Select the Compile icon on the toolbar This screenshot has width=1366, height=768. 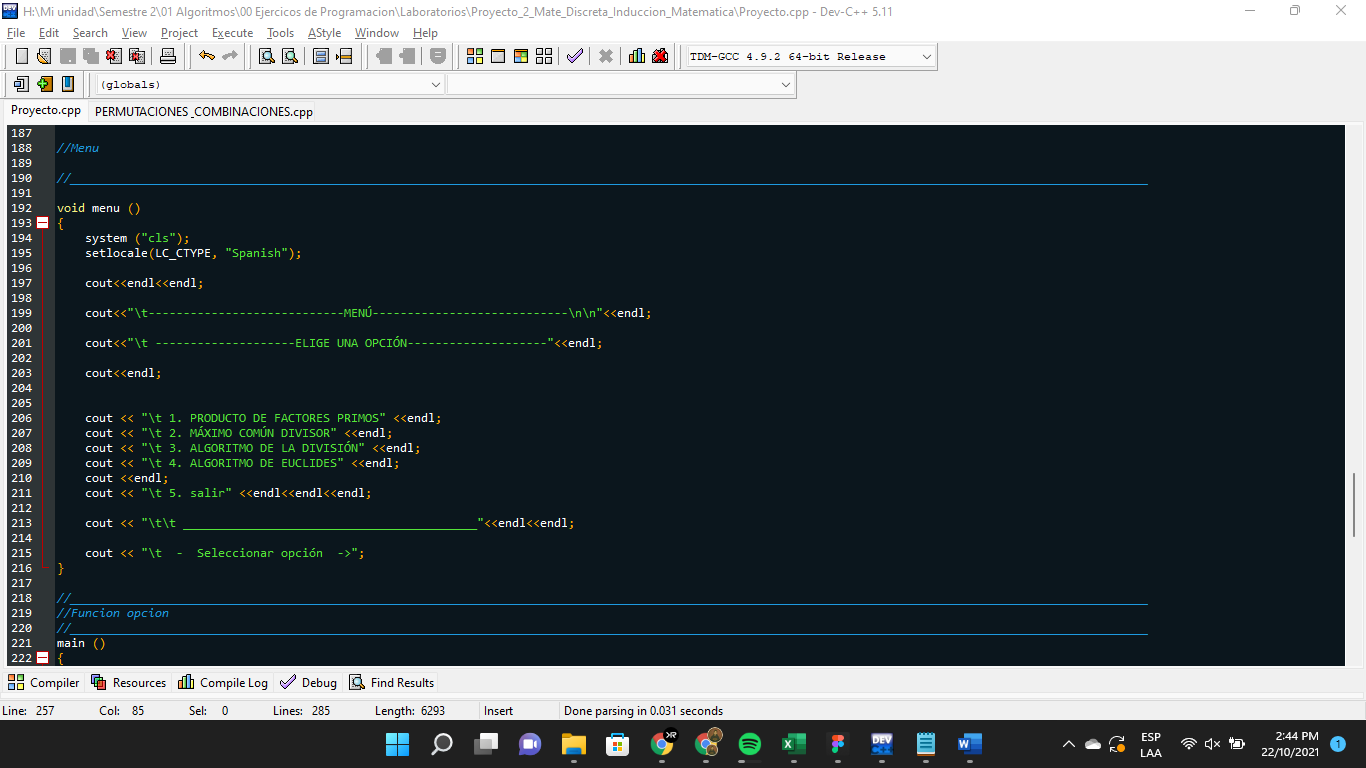point(474,56)
